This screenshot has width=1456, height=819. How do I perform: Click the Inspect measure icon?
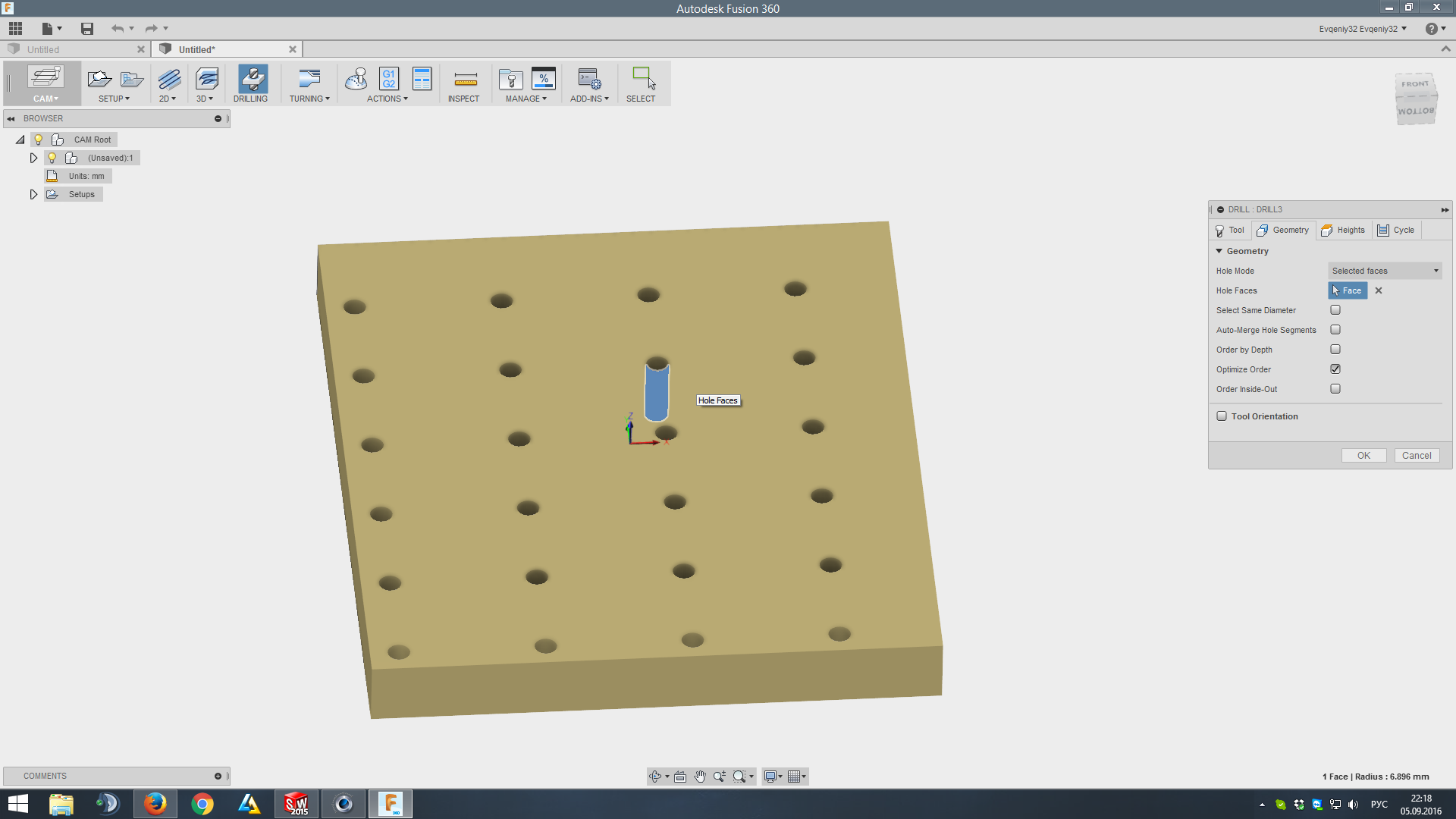(465, 79)
